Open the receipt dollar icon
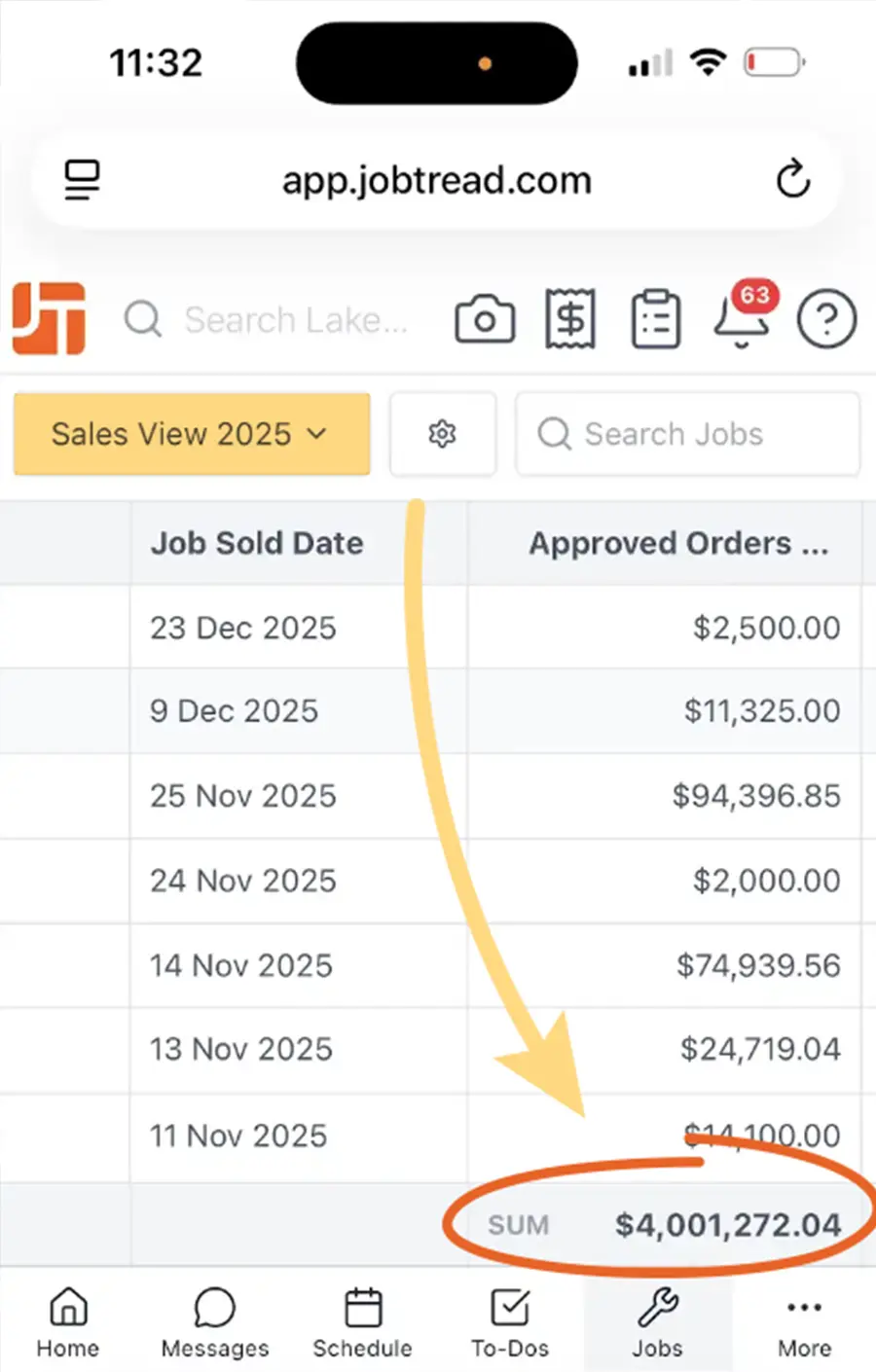The width and height of the screenshot is (876, 1372). coord(570,319)
